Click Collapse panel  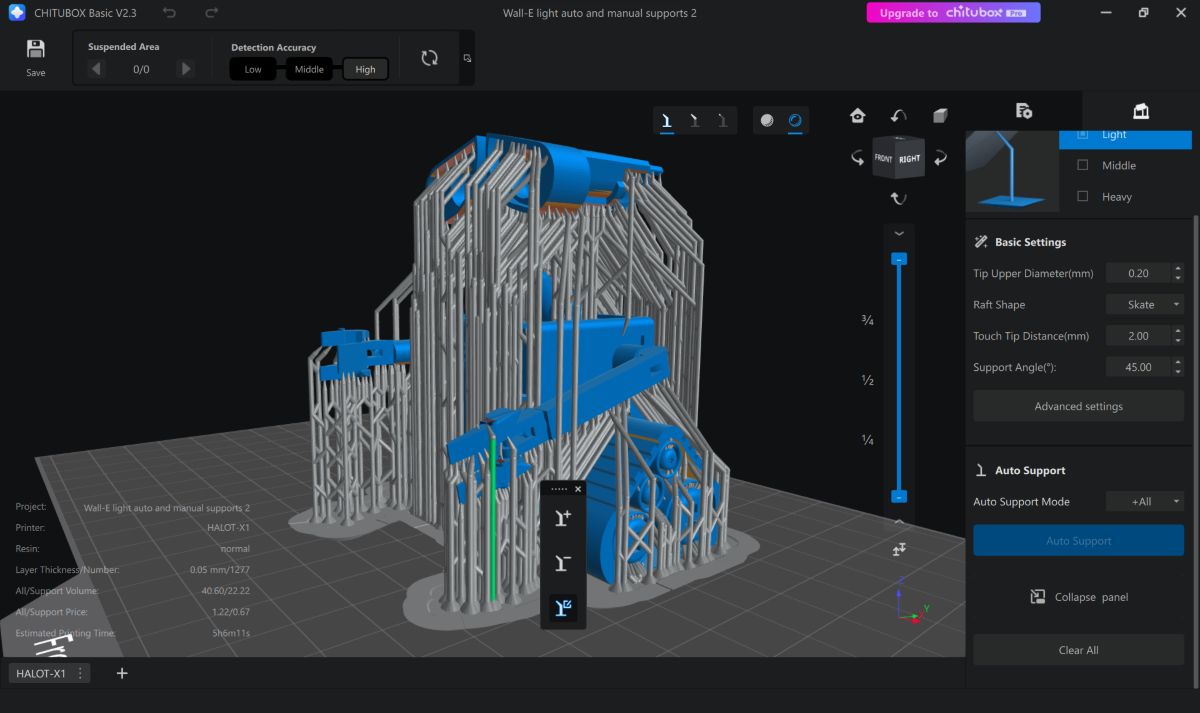(1078, 597)
